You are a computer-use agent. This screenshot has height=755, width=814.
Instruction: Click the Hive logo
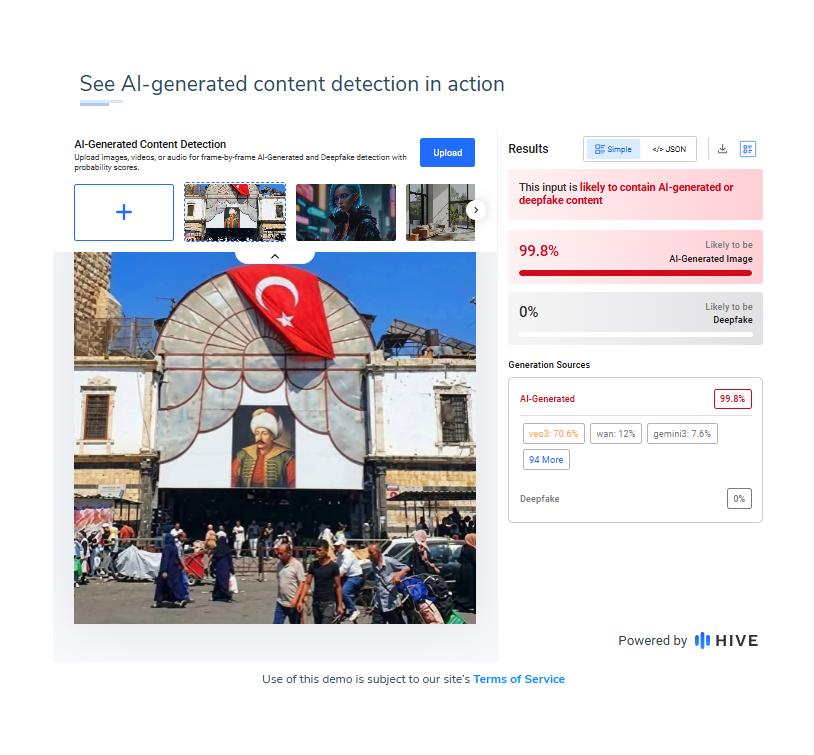point(726,640)
